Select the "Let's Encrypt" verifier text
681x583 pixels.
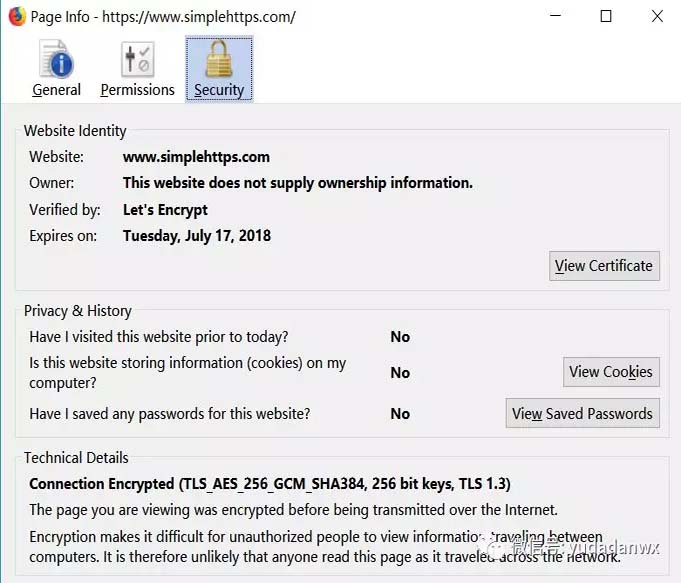click(x=165, y=210)
